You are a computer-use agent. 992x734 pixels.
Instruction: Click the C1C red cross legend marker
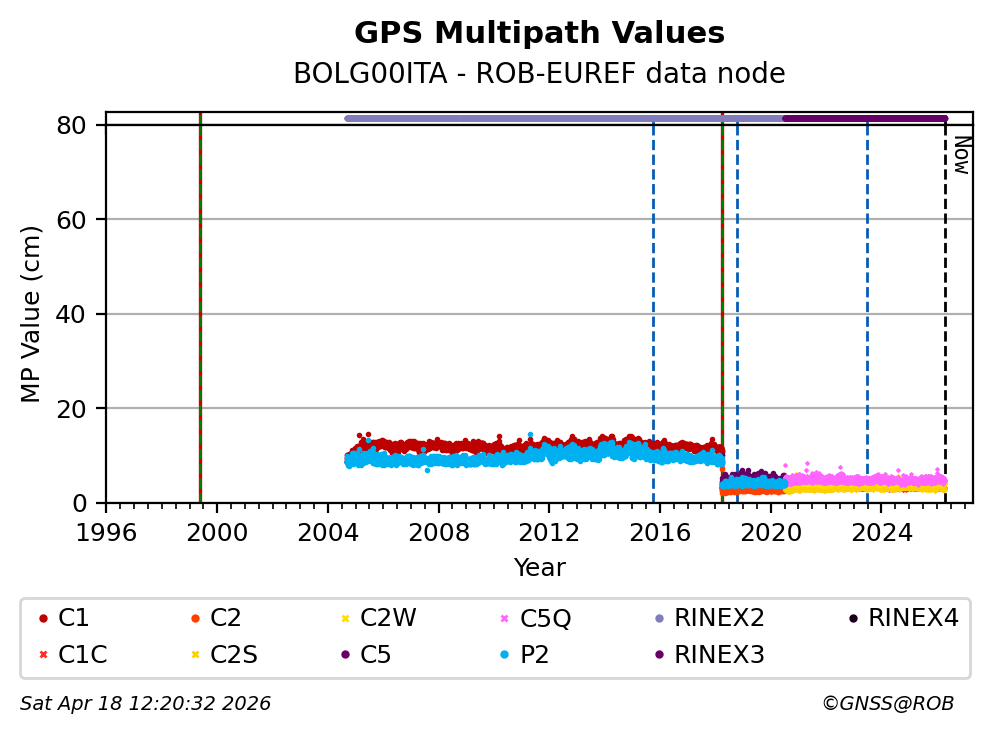click(x=42, y=655)
